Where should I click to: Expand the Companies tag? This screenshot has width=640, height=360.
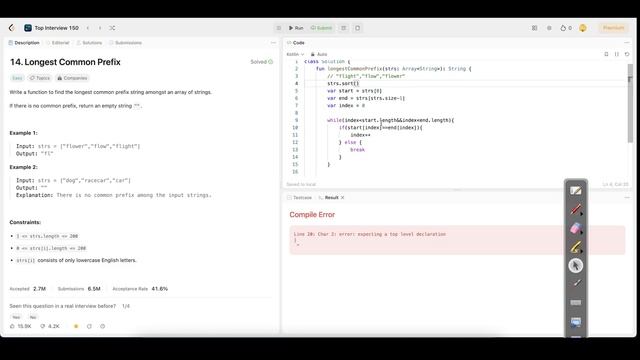72,78
